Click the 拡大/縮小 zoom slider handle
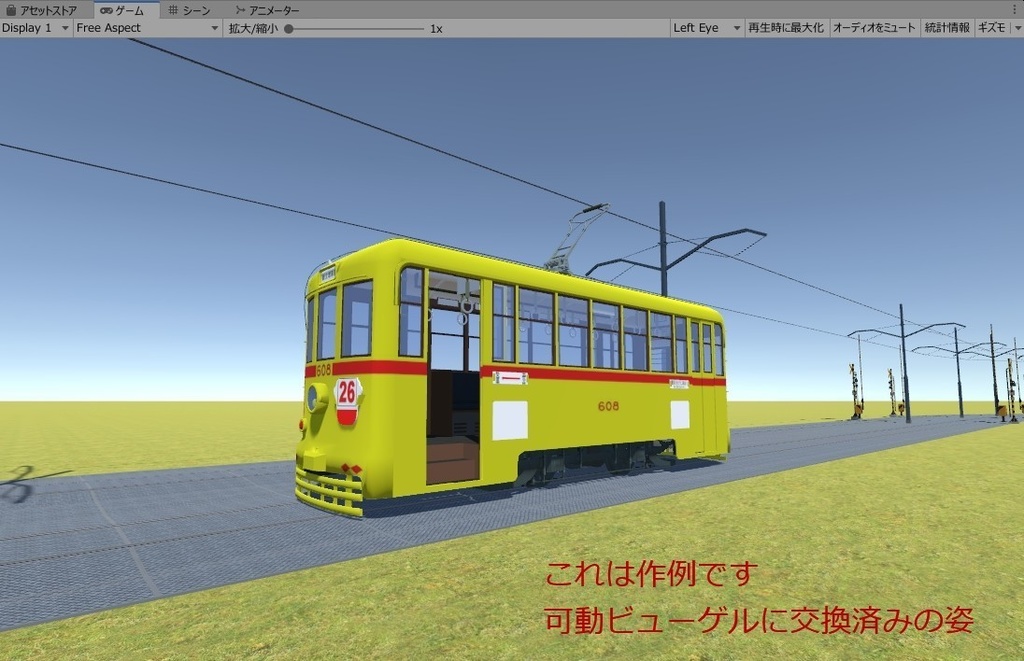 click(289, 28)
